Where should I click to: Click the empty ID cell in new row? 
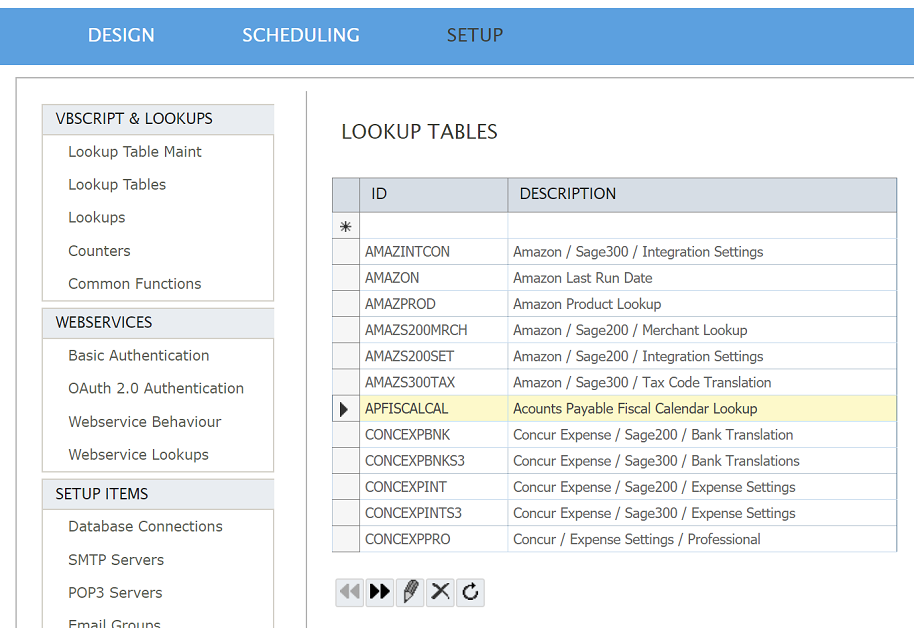(433, 226)
